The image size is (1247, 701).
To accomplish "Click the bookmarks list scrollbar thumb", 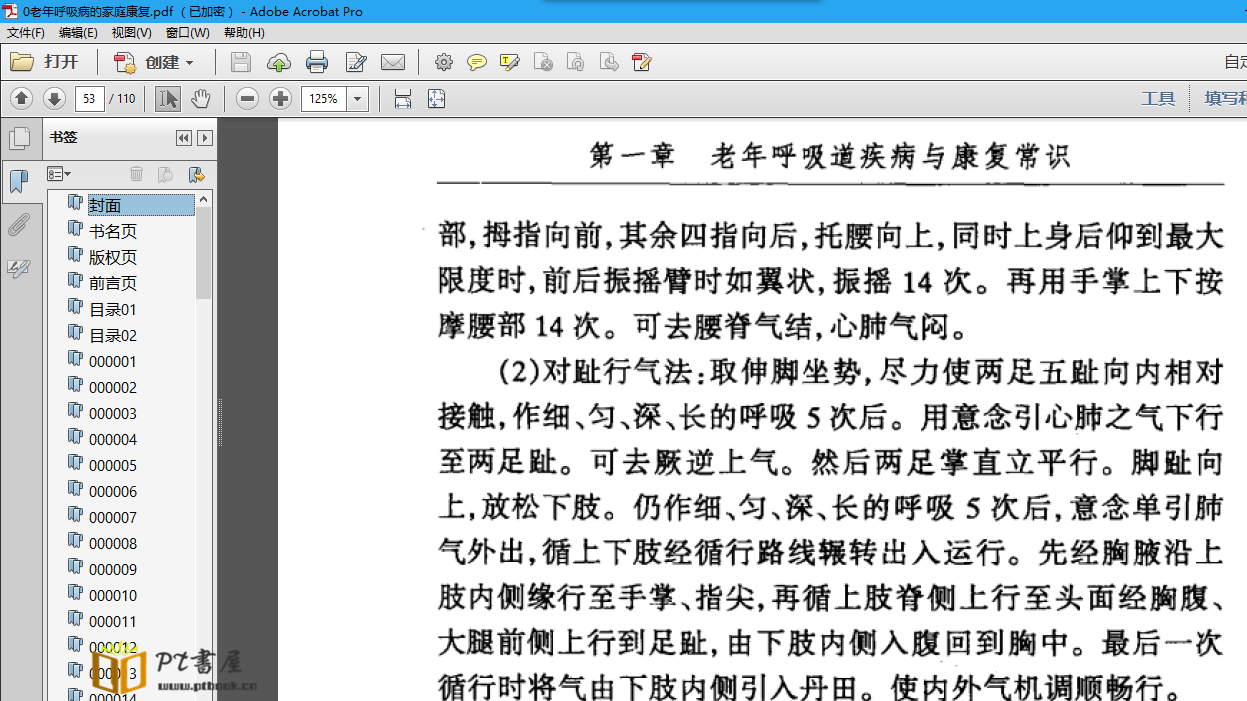I will point(204,253).
